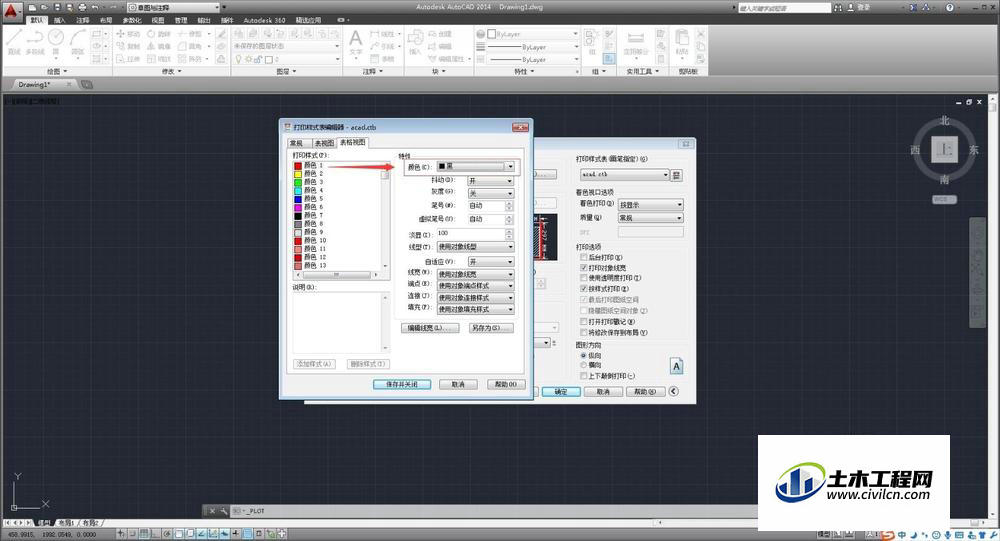
Task: Select the Text annotation tool (A icon)
Action: click(x=355, y=41)
